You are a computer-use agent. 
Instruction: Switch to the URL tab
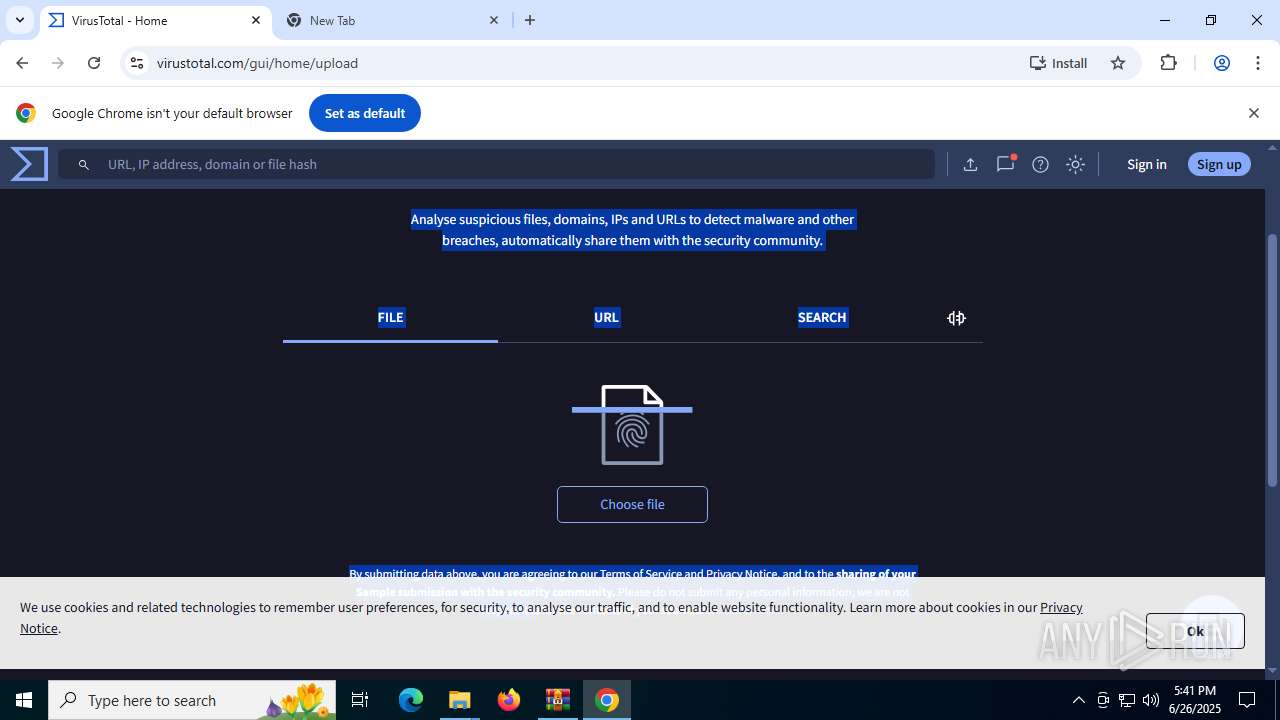click(x=606, y=318)
